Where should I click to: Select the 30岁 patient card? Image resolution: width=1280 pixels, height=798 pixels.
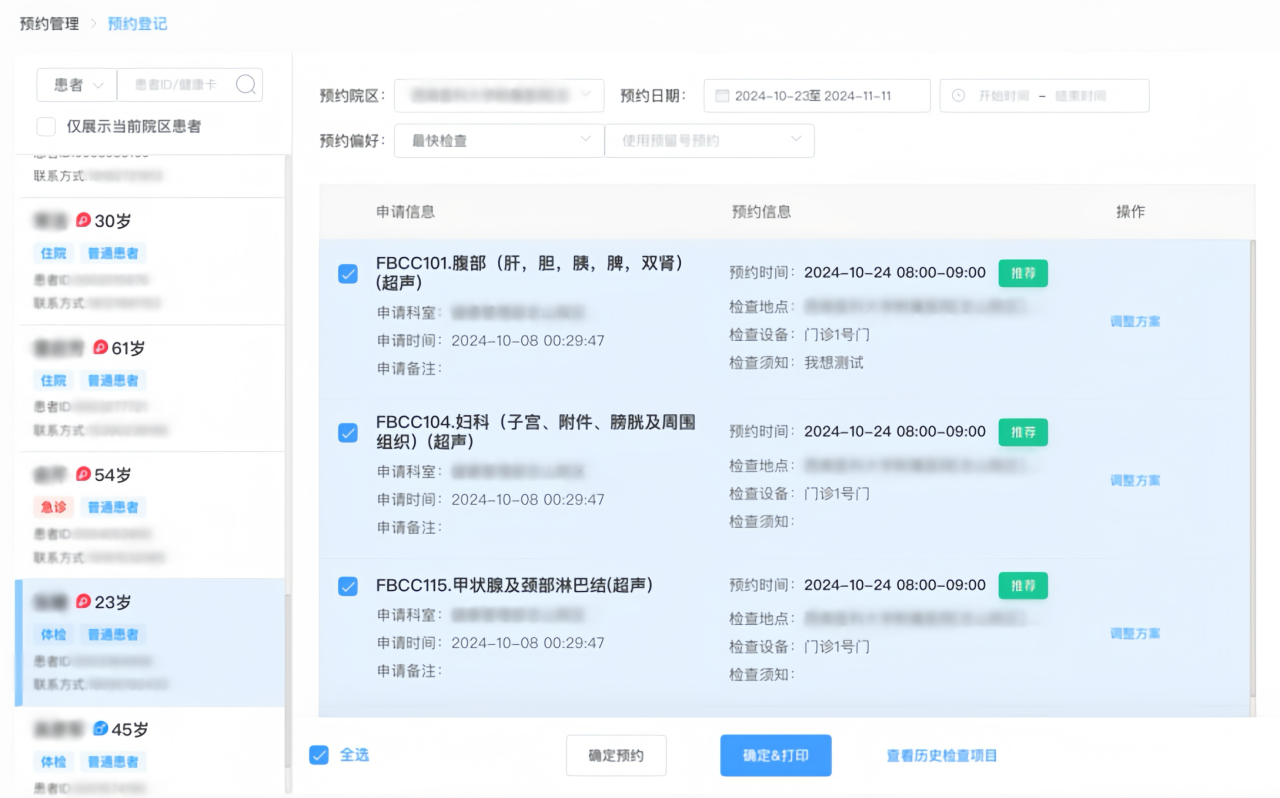pyautogui.click(x=150, y=261)
